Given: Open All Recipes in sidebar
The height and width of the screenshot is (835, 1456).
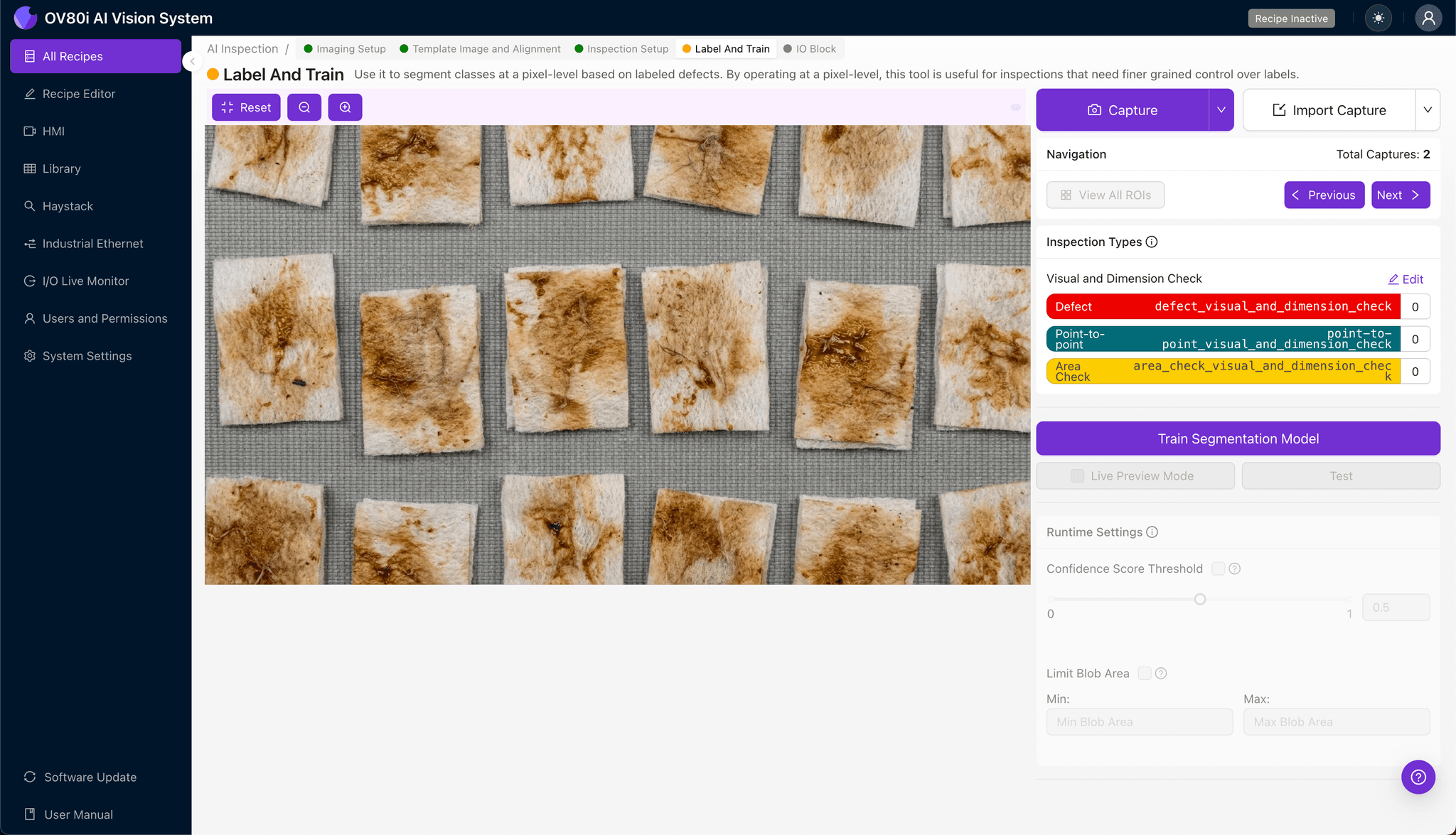Looking at the screenshot, I should pos(95,56).
